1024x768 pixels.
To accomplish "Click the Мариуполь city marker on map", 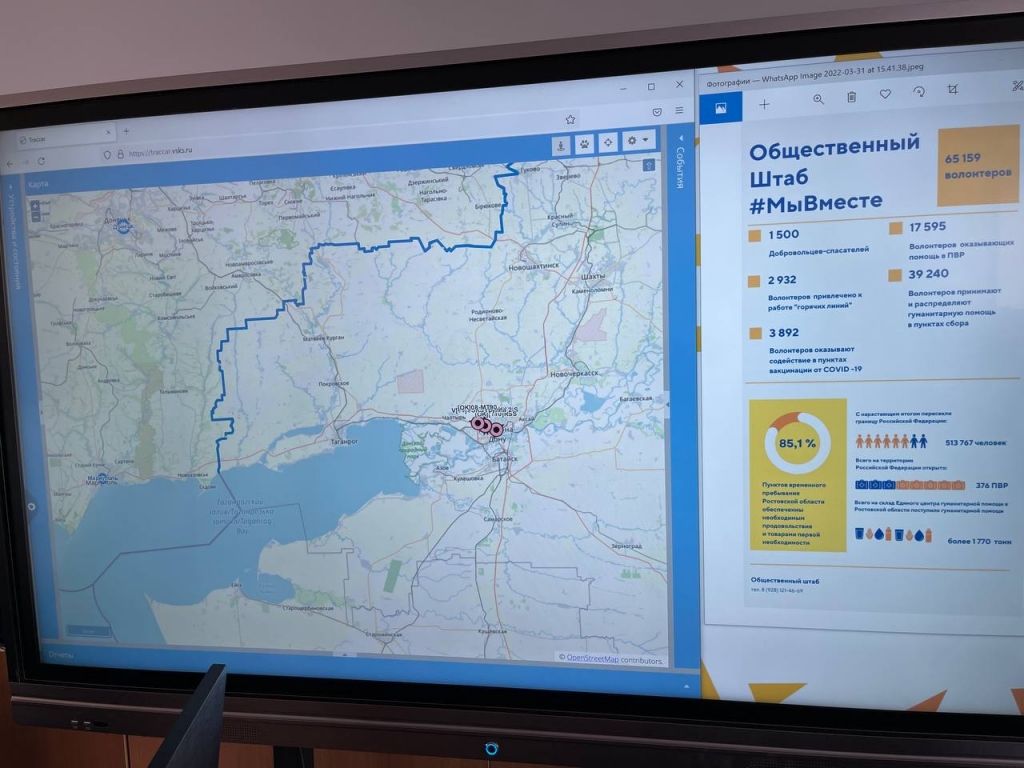I will tap(101, 477).
